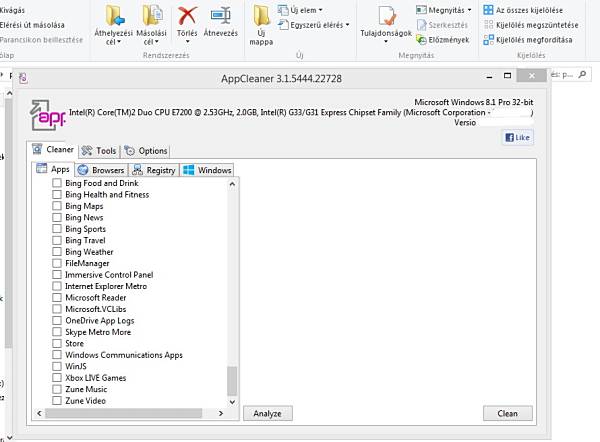Screen dimensions: 600x442
Task: Open the Megnyitás dropdown in the ribbon
Action: tap(443, 10)
